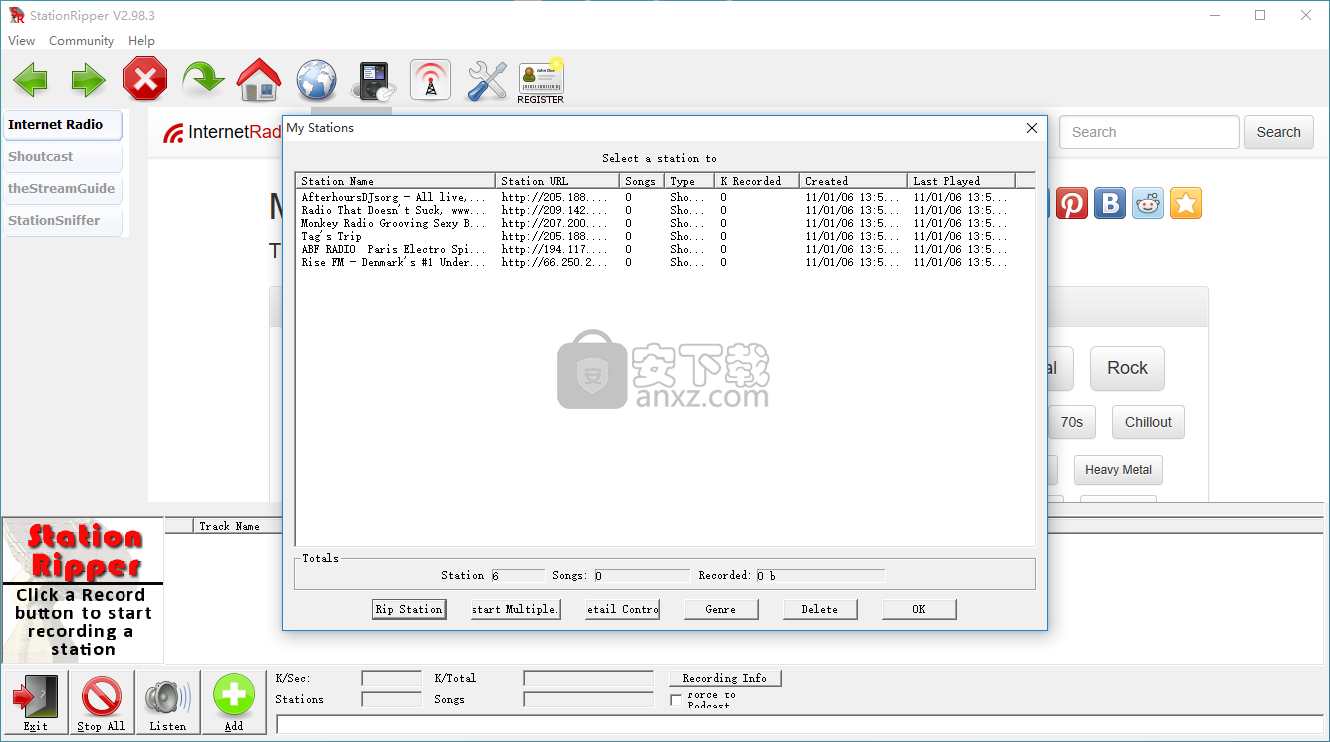The width and height of the screenshot is (1330, 742).
Task: Share via the VK 'B' icon
Action: coord(1109,203)
